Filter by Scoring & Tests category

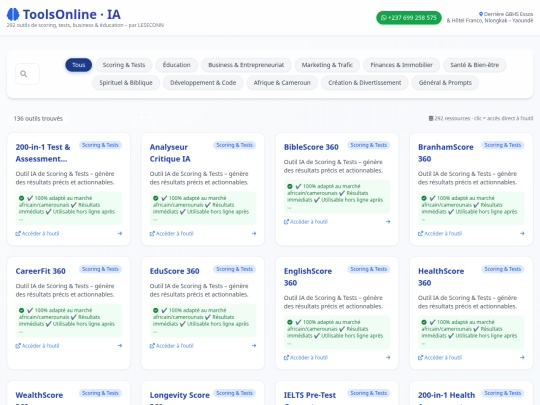tap(124, 65)
